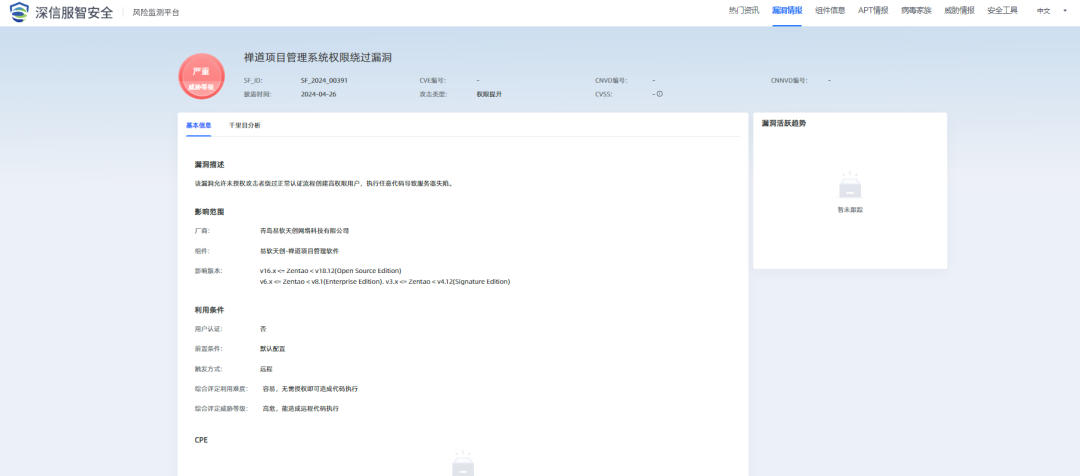1080x476 pixels.
Task: Click the vulnerability title 禅道项目管理系统权限绕过漏洞
Action: (318, 57)
